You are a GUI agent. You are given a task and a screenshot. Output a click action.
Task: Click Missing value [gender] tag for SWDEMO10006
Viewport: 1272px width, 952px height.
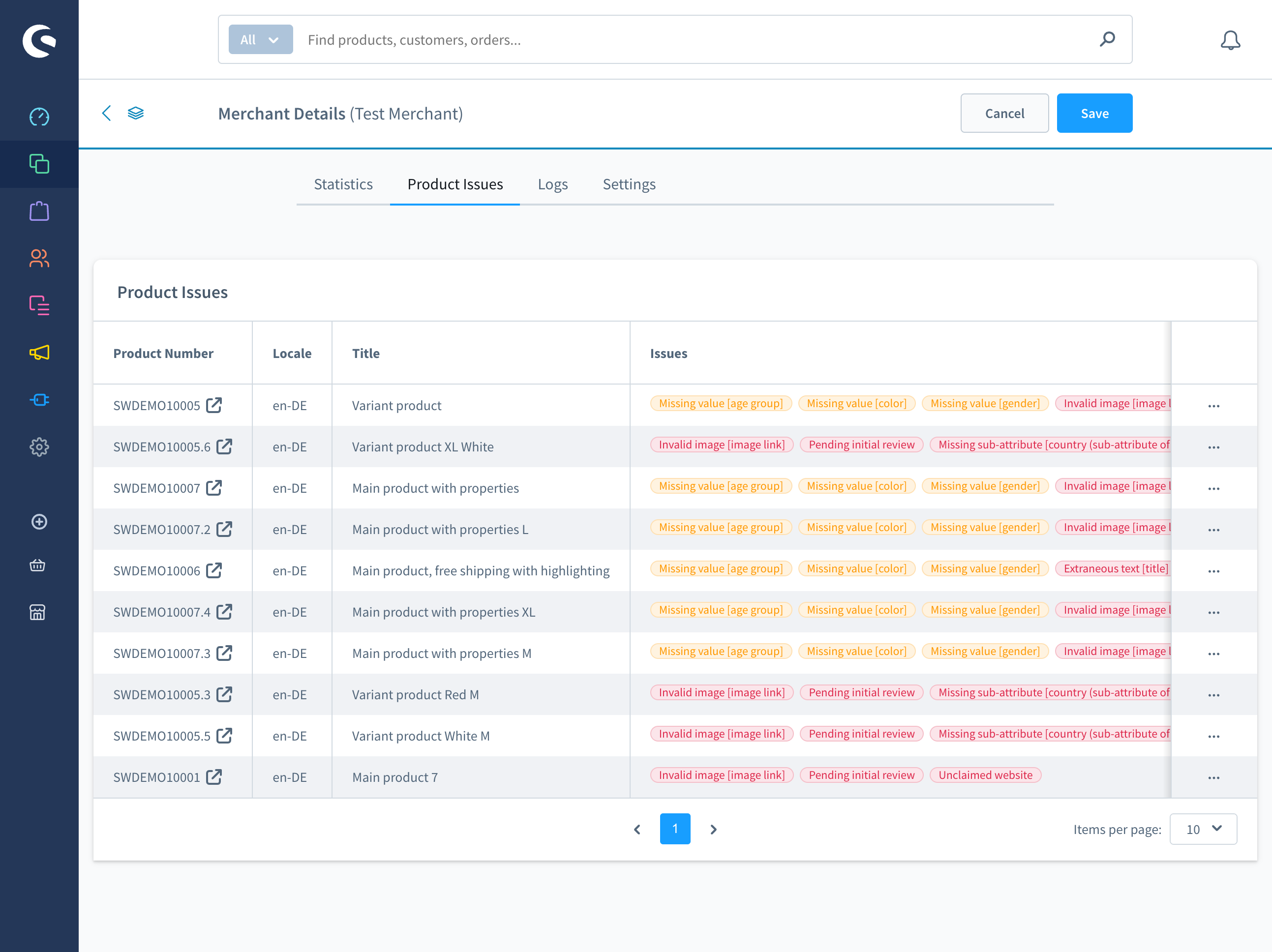click(x=985, y=568)
